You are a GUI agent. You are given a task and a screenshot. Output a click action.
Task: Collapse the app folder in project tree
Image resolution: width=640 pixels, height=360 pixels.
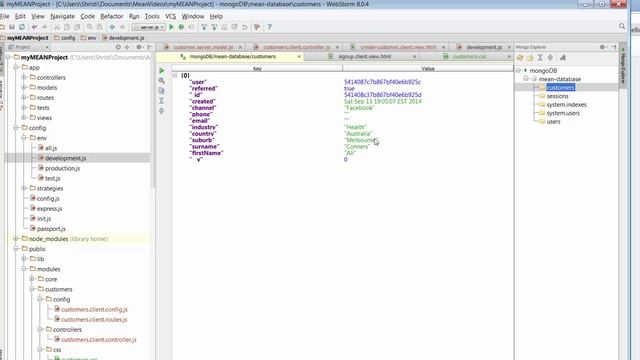click(16, 67)
